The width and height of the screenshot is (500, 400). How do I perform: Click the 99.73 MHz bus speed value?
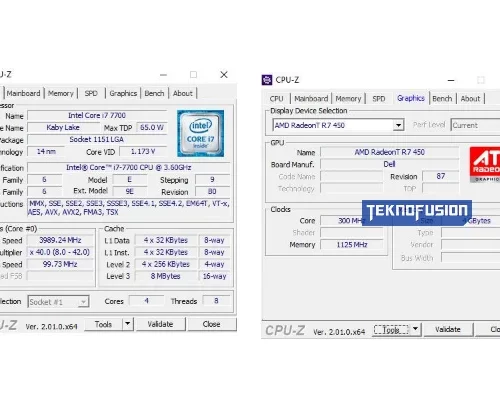(60, 264)
